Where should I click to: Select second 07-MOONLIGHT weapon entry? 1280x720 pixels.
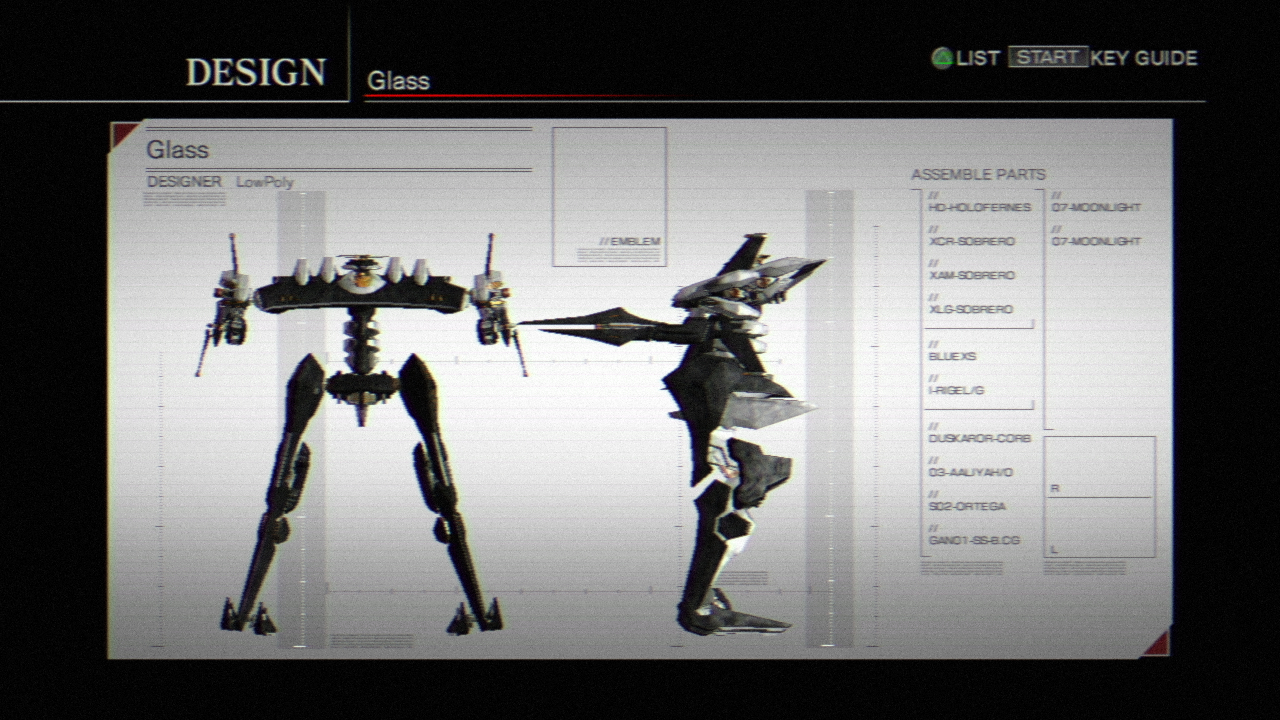pyautogui.click(x=1095, y=242)
